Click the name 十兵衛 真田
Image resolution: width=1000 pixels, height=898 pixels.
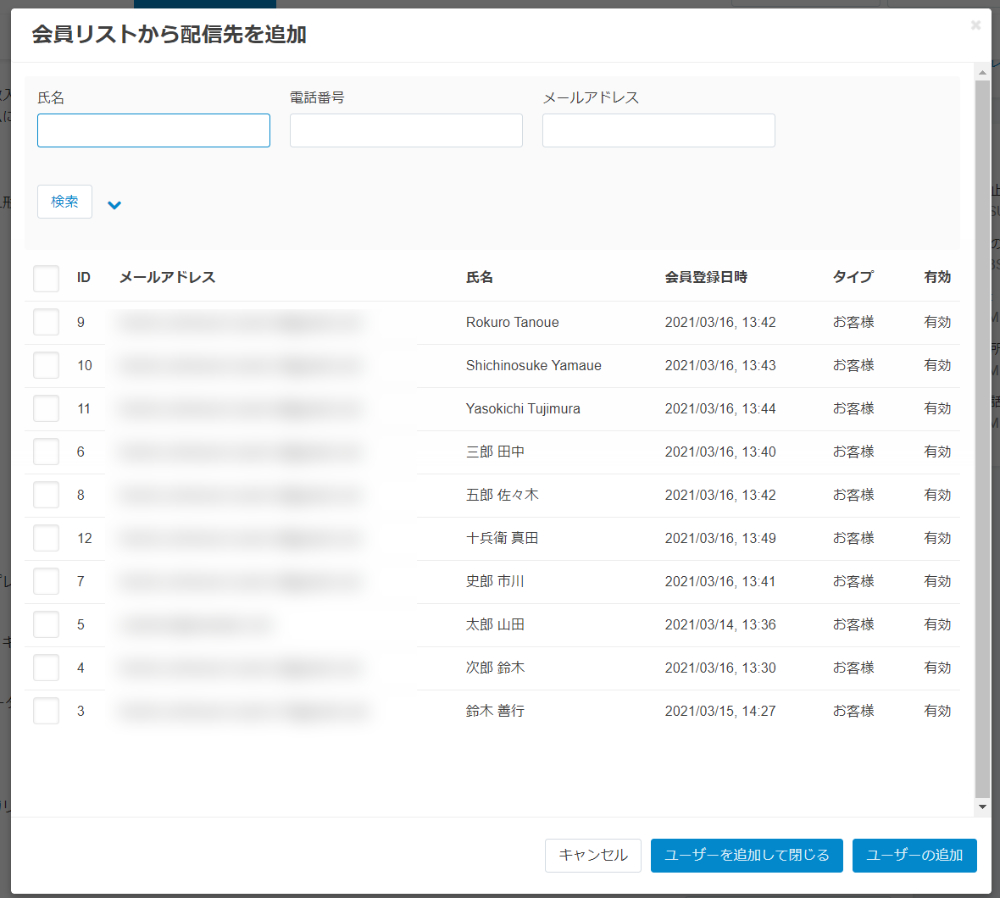(x=502, y=538)
